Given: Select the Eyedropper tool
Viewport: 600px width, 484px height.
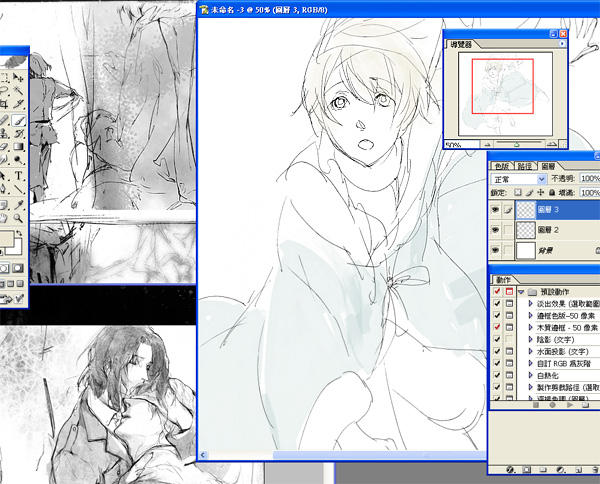Looking at the screenshot, I should pyautogui.click(x=18, y=205).
